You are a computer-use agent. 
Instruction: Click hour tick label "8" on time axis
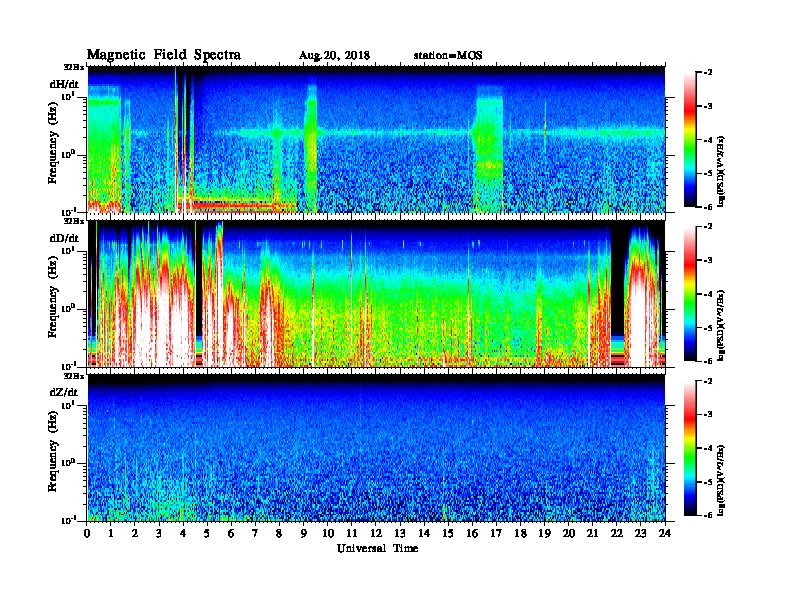point(279,534)
